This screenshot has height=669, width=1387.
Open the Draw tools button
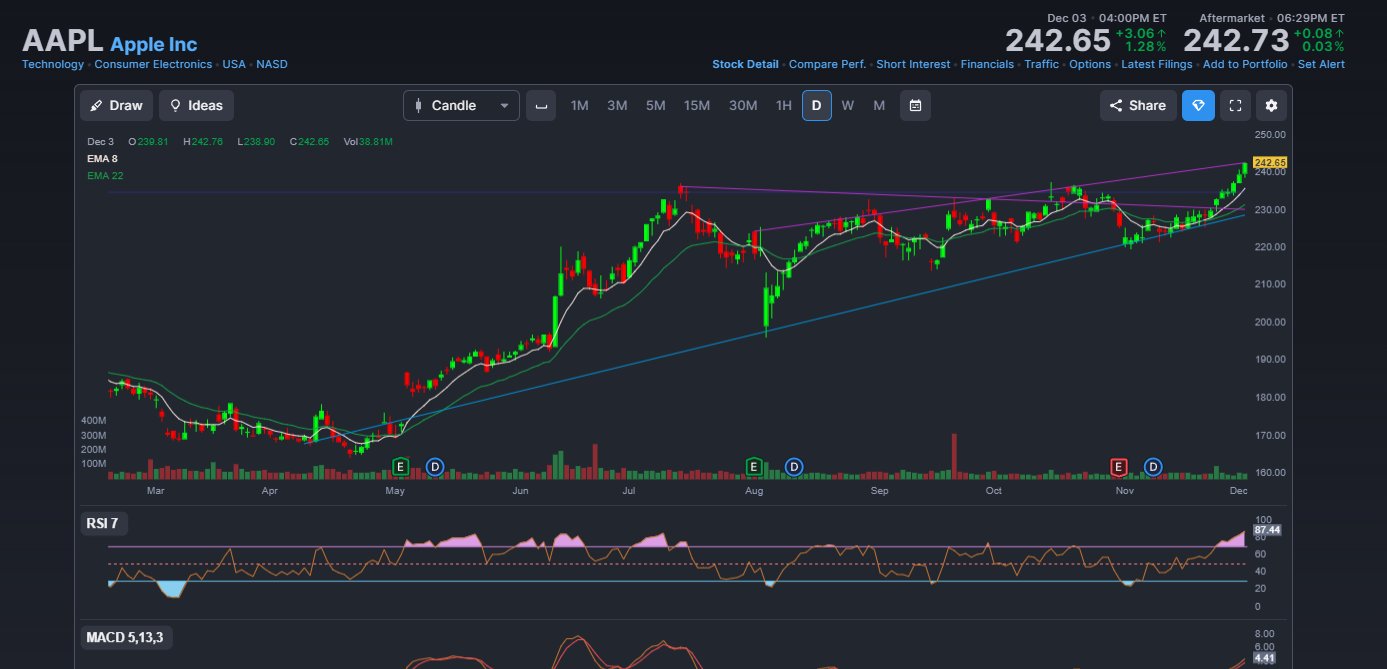116,105
